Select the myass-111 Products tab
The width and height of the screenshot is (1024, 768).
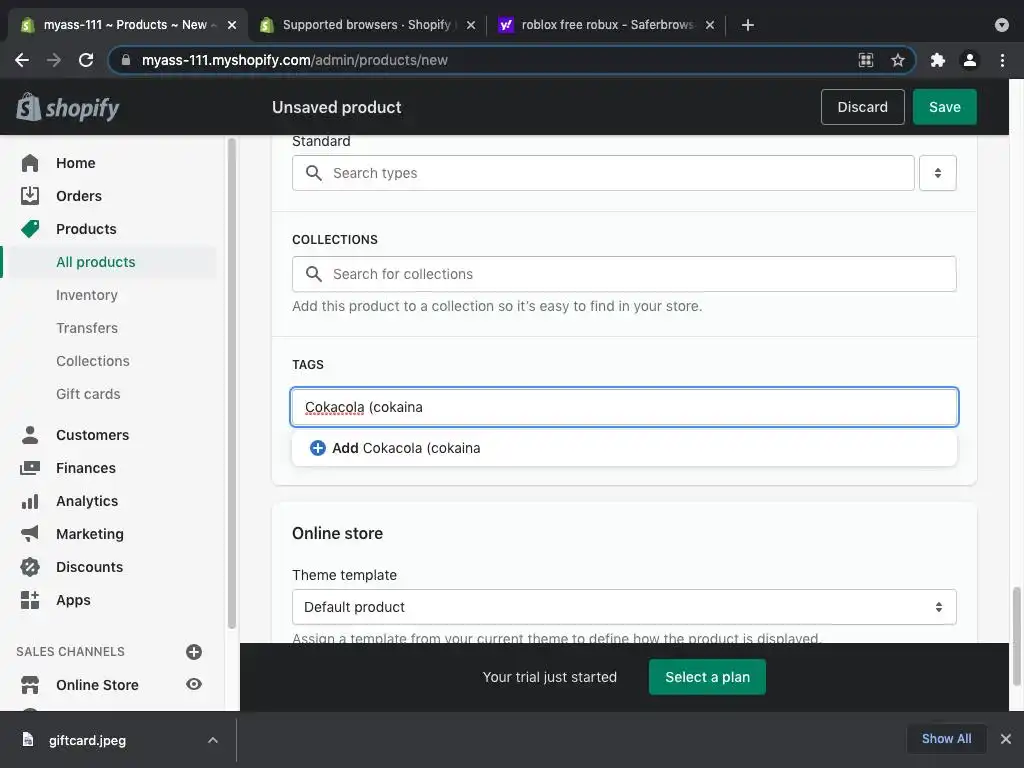[125, 25]
